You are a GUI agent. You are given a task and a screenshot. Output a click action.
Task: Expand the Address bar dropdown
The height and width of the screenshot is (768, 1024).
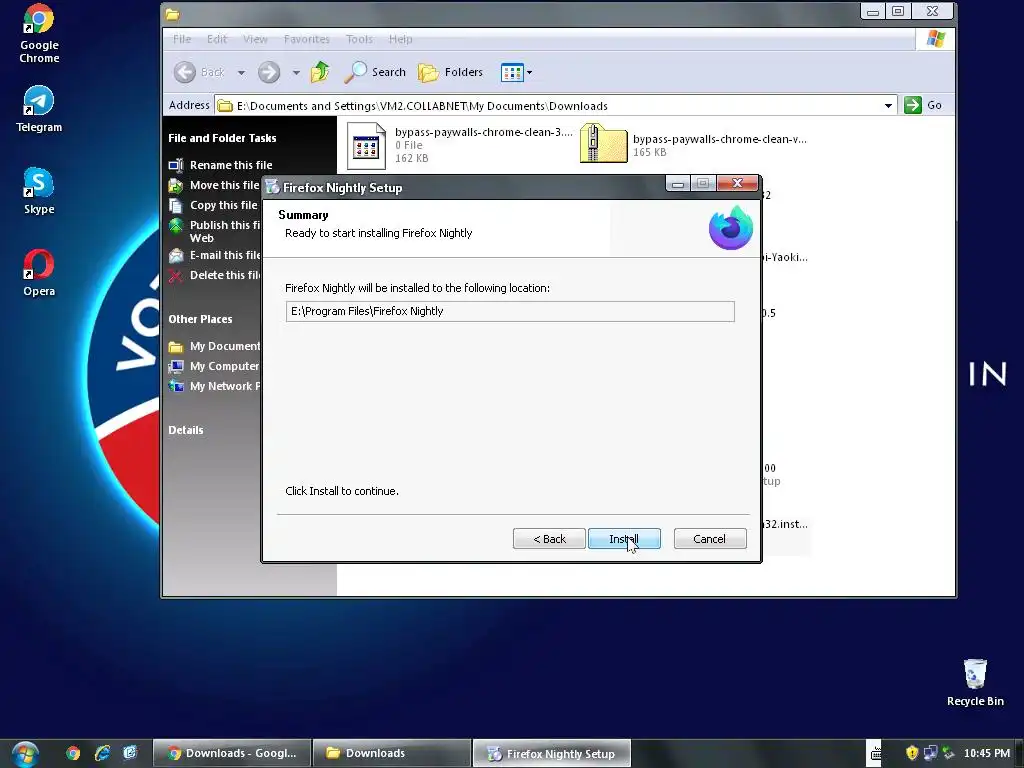tap(888, 106)
